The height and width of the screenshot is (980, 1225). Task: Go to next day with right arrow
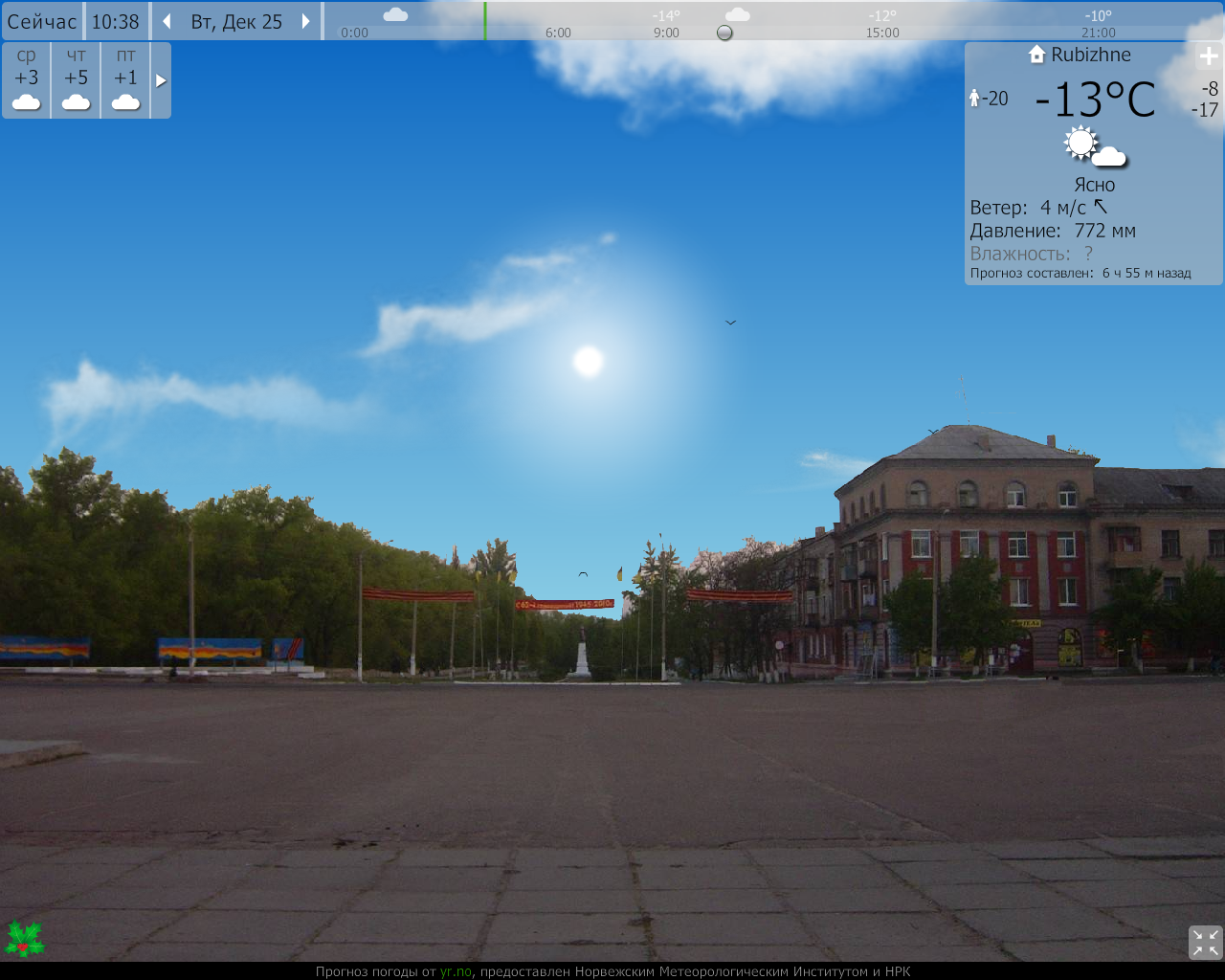pos(306,22)
